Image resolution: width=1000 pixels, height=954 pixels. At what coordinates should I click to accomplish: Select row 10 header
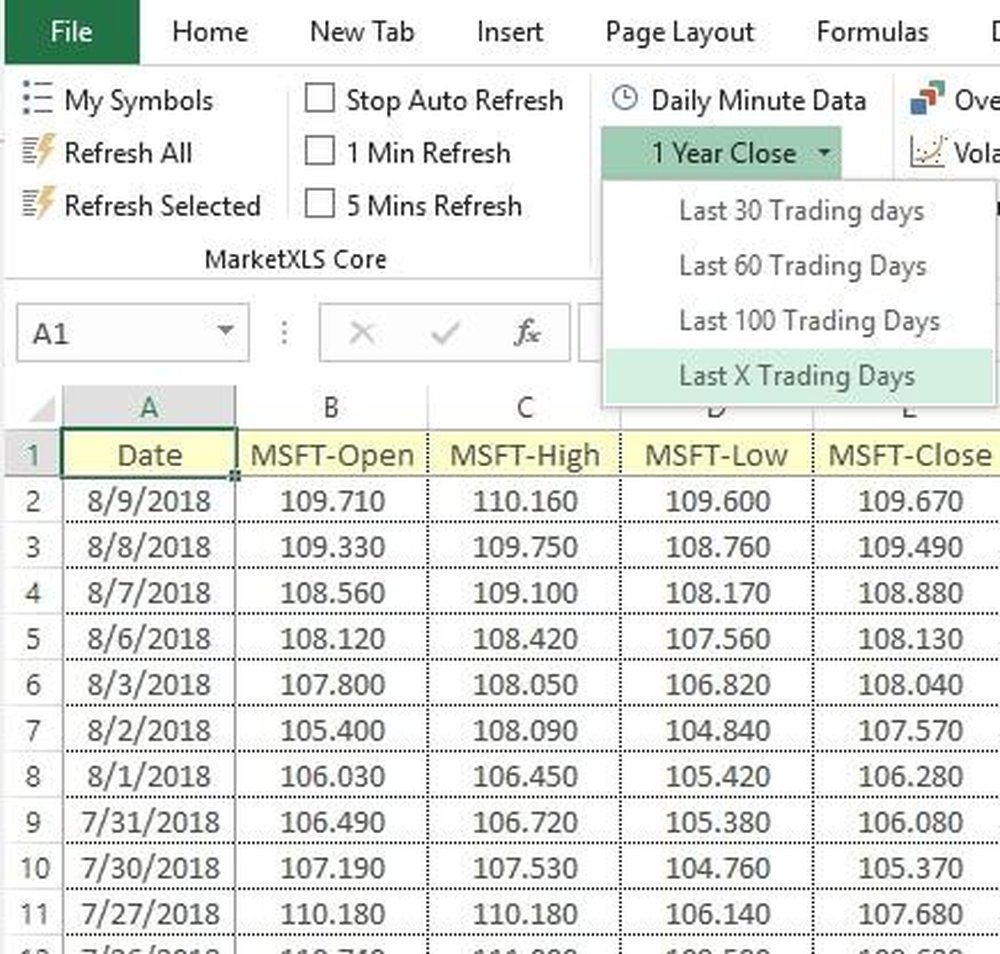click(x=33, y=868)
